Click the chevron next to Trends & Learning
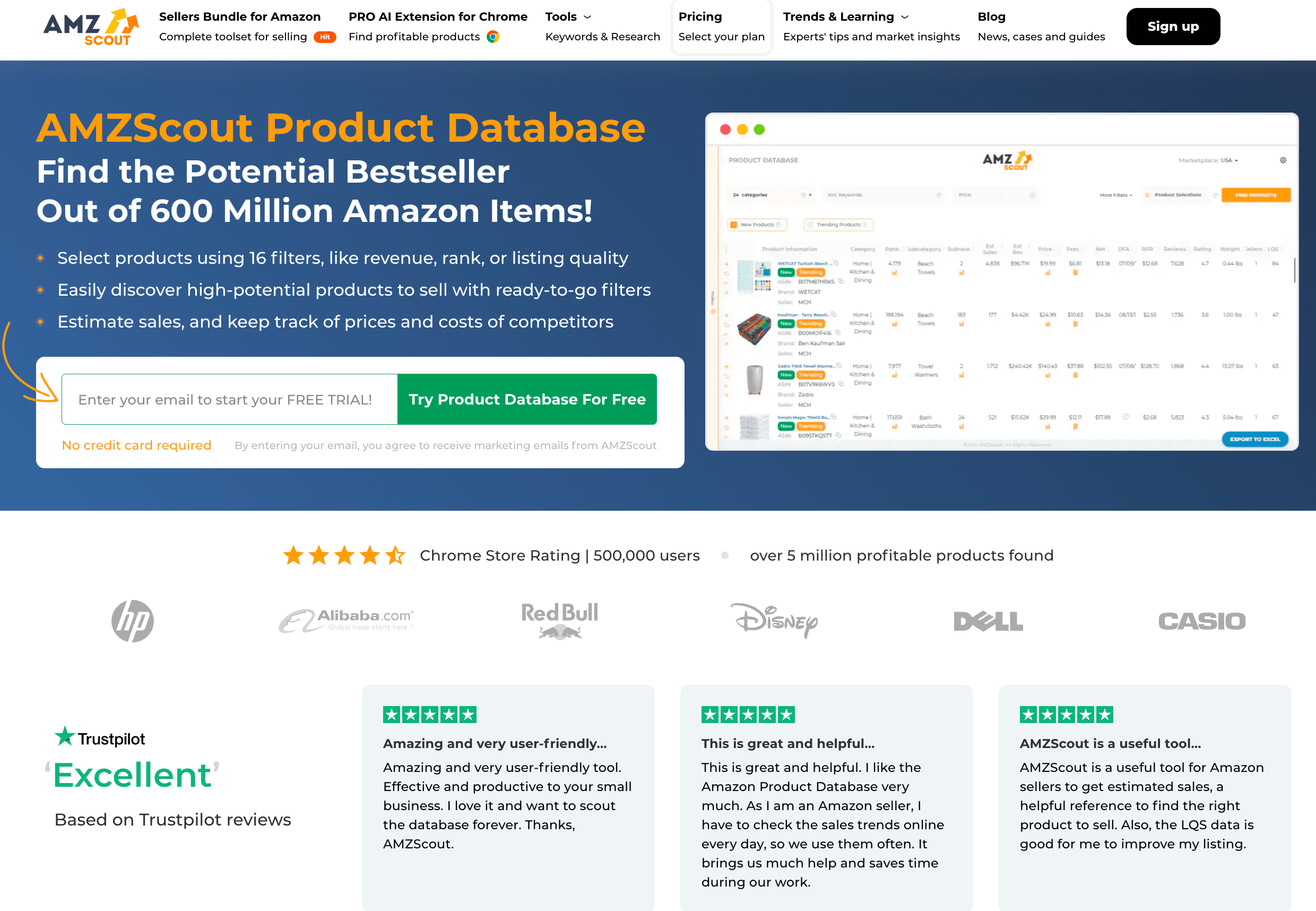This screenshot has height=911, width=1316. tap(905, 17)
